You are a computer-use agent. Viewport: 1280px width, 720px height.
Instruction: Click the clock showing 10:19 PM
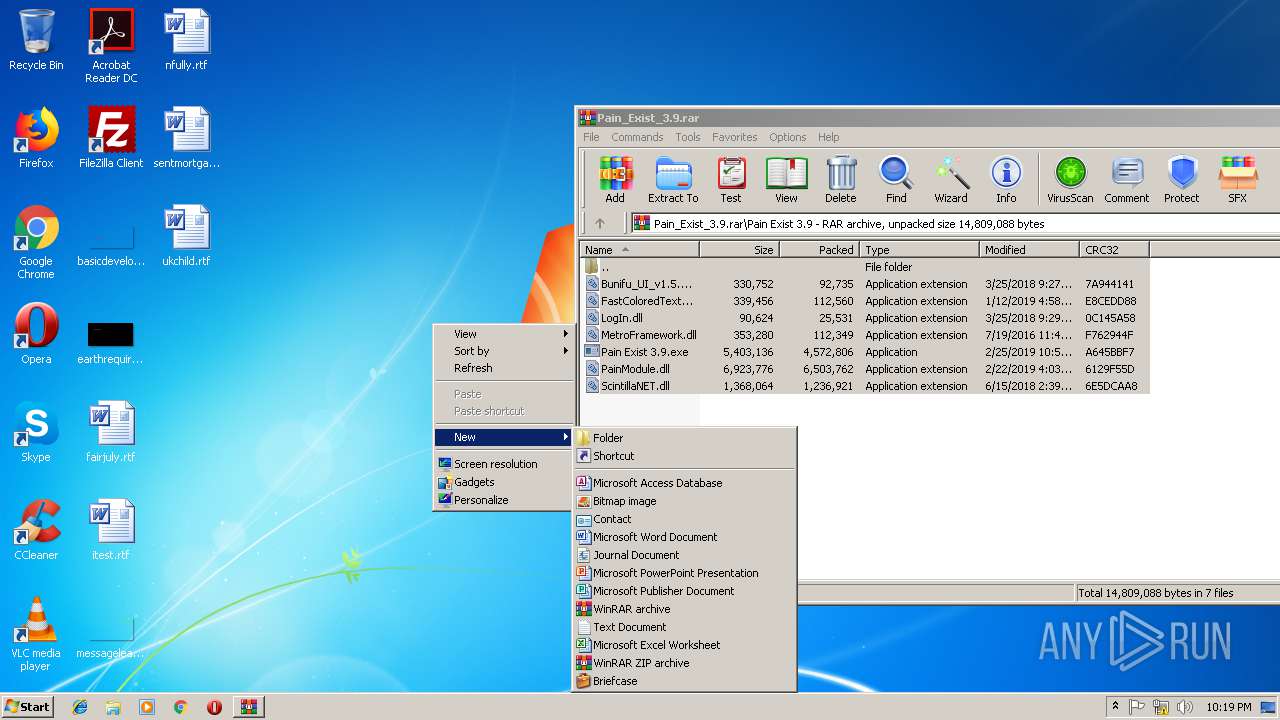[1229, 707]
